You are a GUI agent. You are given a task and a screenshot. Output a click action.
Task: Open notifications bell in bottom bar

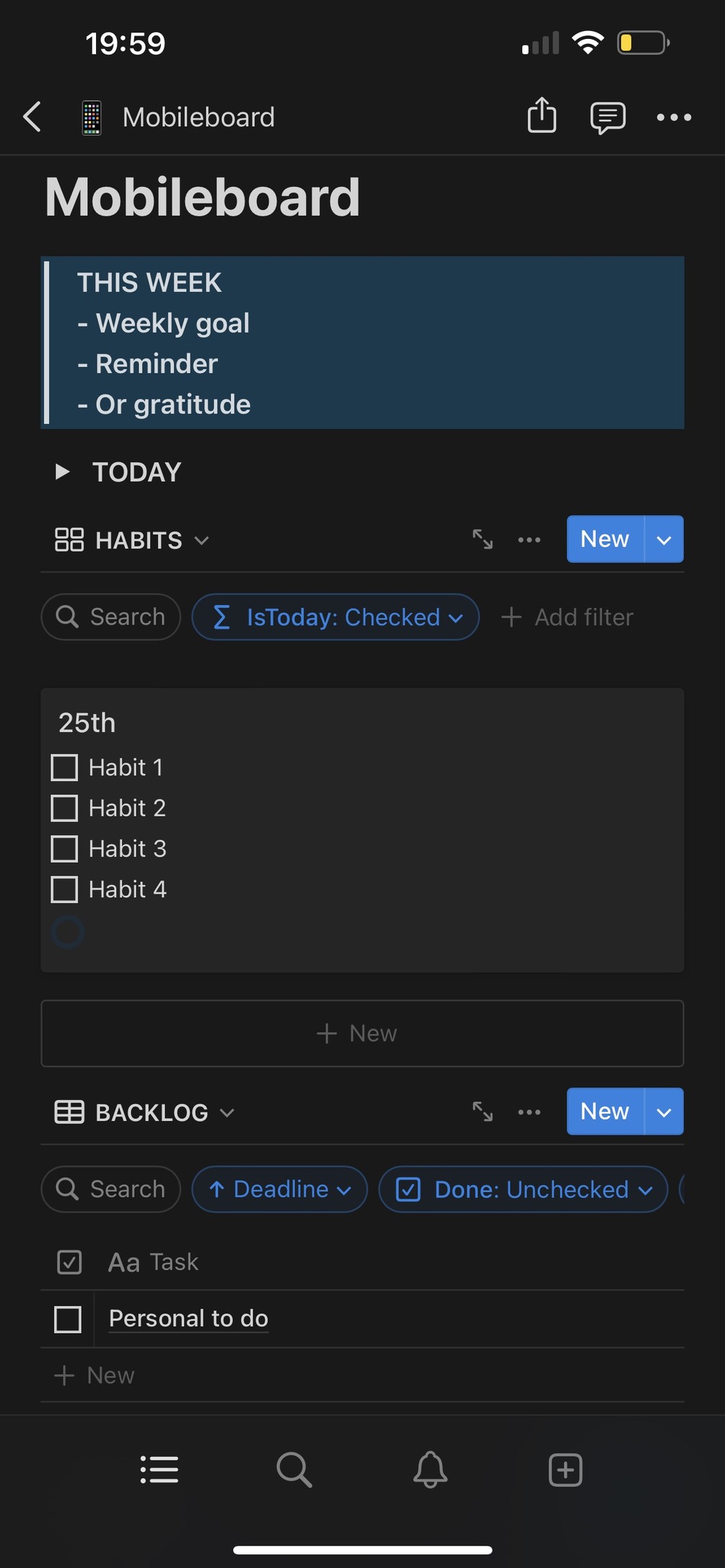430,1469
